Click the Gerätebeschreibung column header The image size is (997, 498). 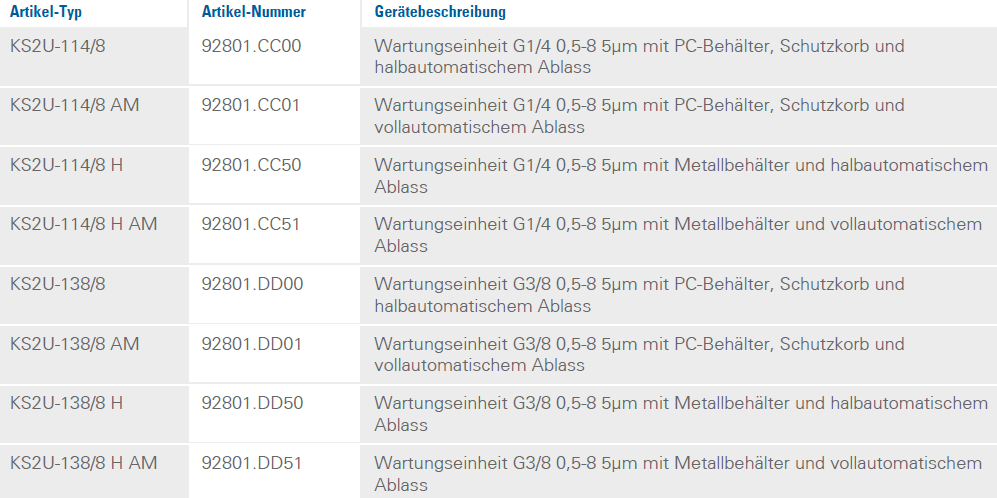coord(440,12)
